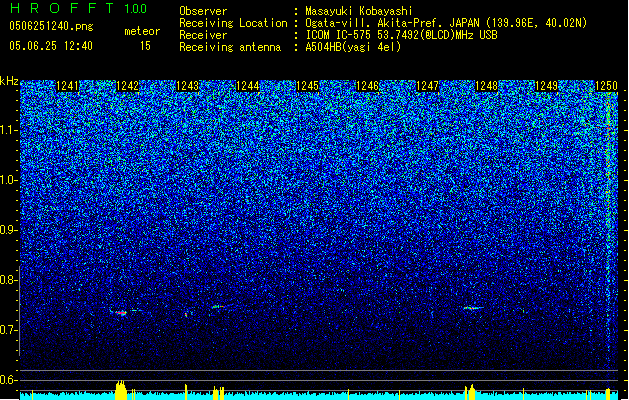Click the tall yellow power spike under 1242
The height and width of the screenshot is (400, 629).
121,390
